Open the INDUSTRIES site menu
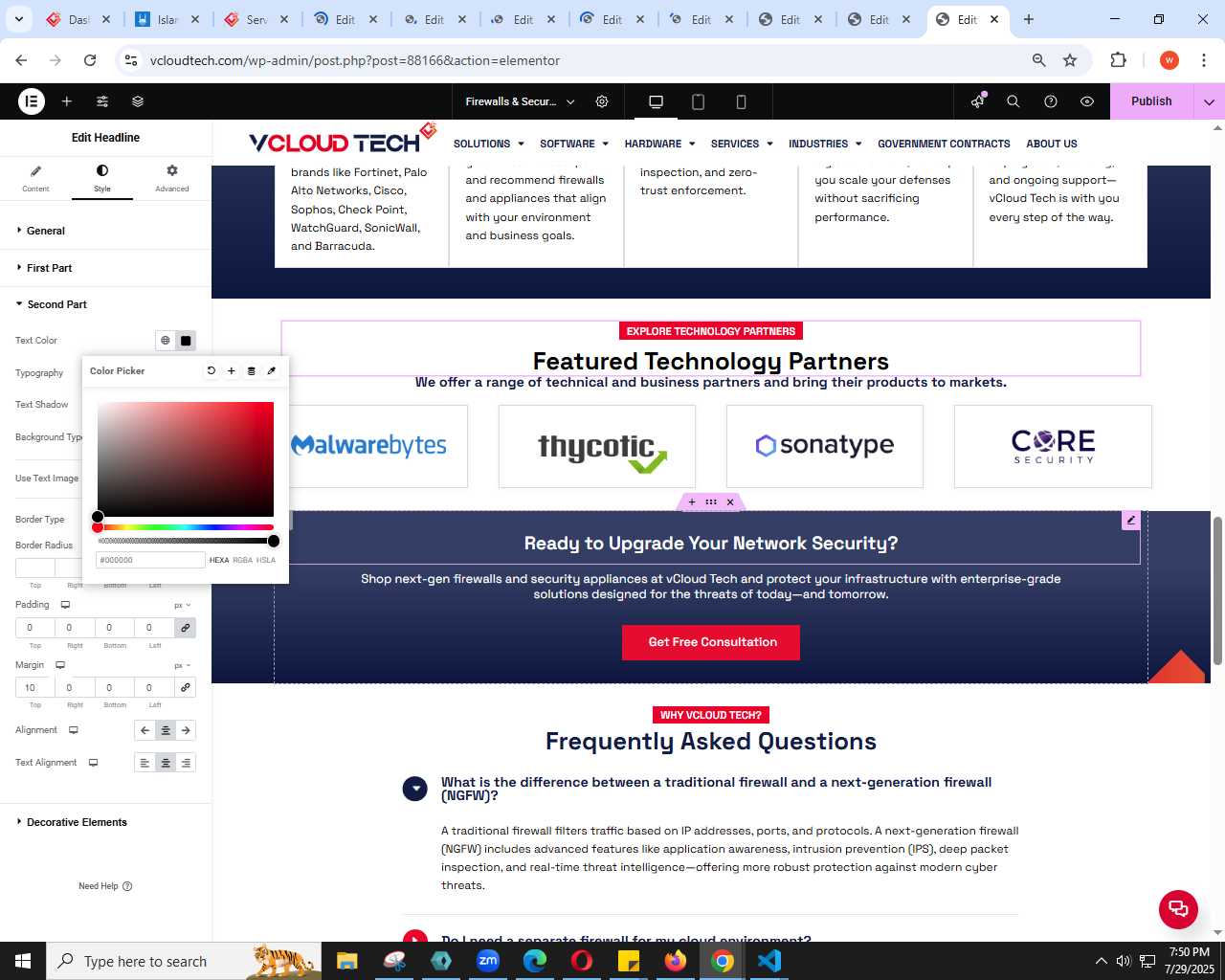Image resolution: width=1225 pixels, height=980 pixels. [x=825, y=144]
